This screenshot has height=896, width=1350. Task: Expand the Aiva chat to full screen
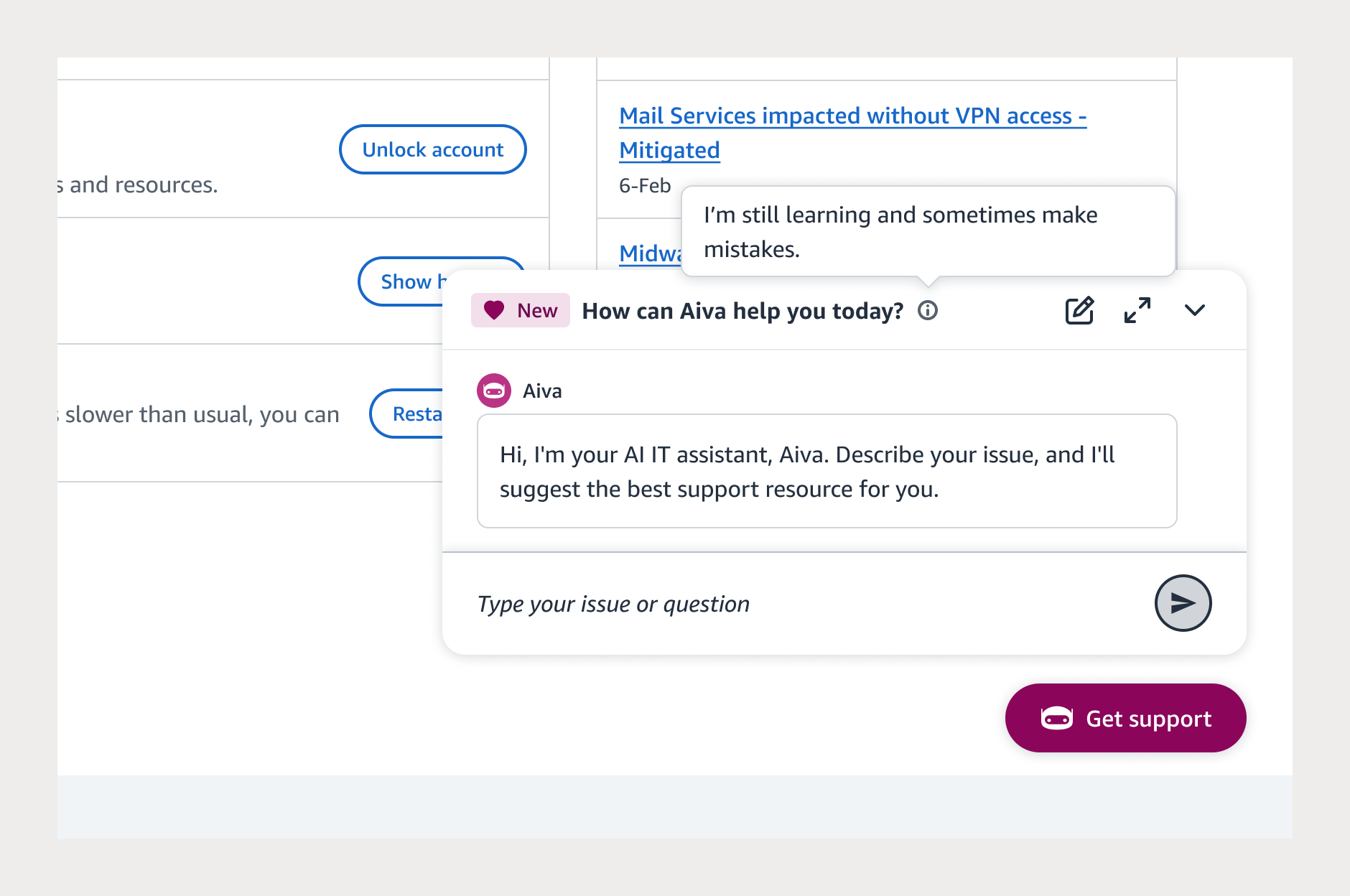pyautogui.click(x=1137, y=311)
